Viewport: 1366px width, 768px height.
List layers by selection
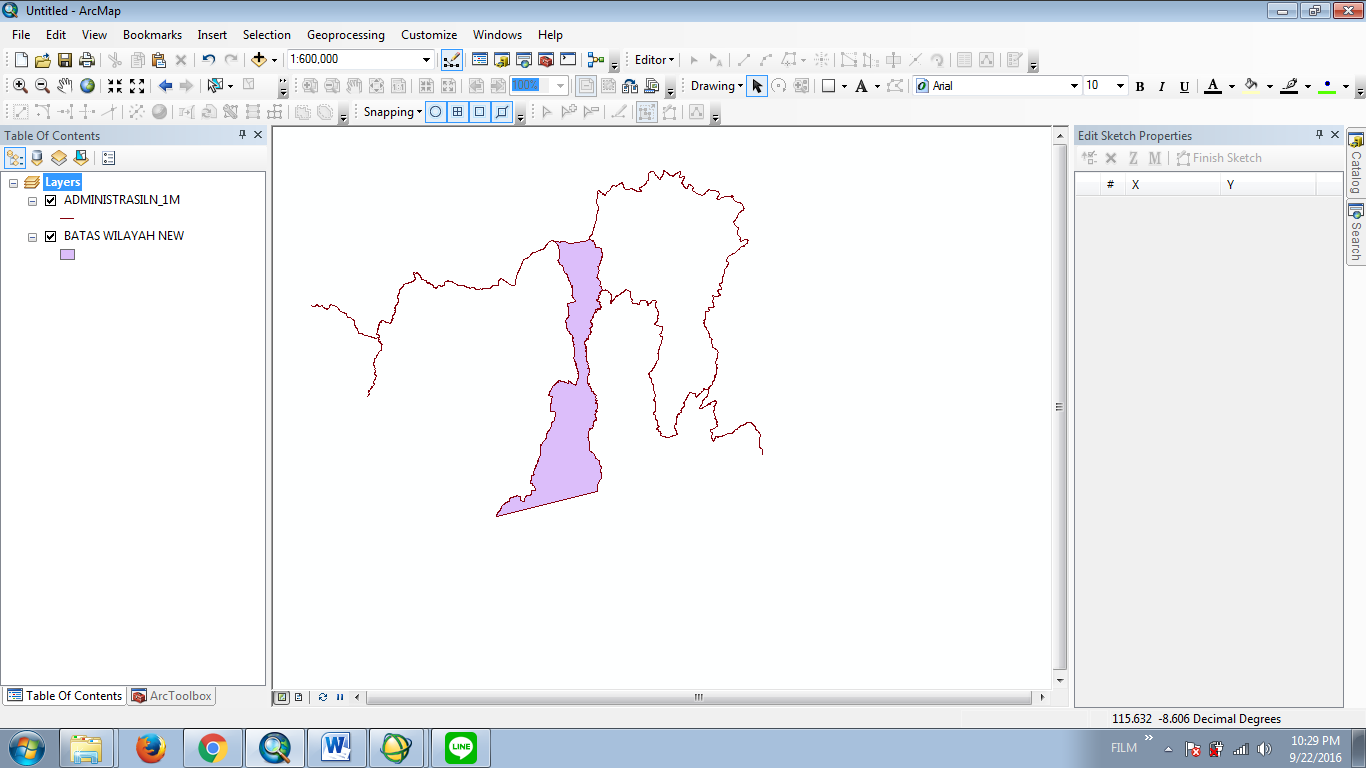(81, 158)
